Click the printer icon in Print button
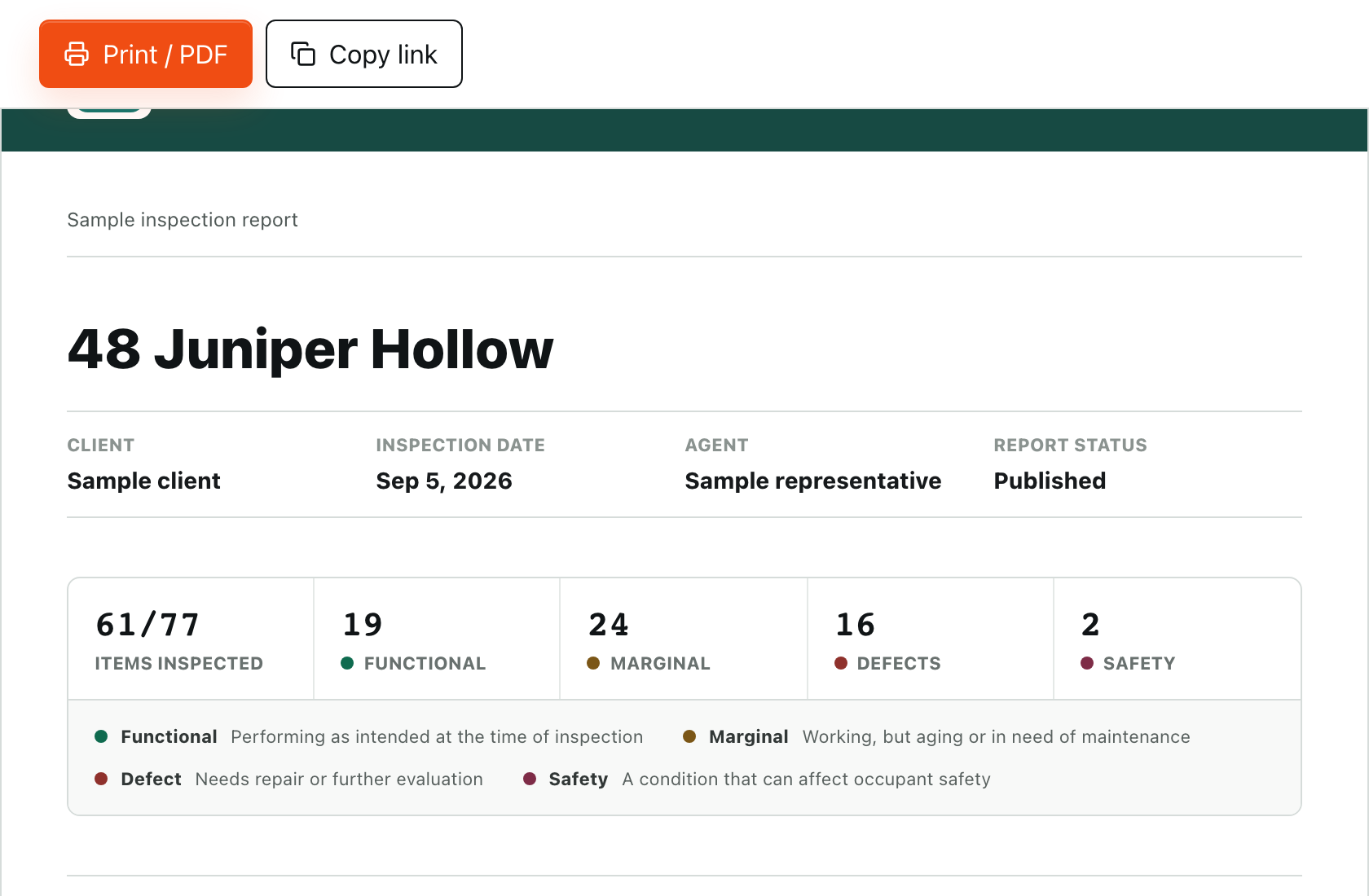 [77, 54]
